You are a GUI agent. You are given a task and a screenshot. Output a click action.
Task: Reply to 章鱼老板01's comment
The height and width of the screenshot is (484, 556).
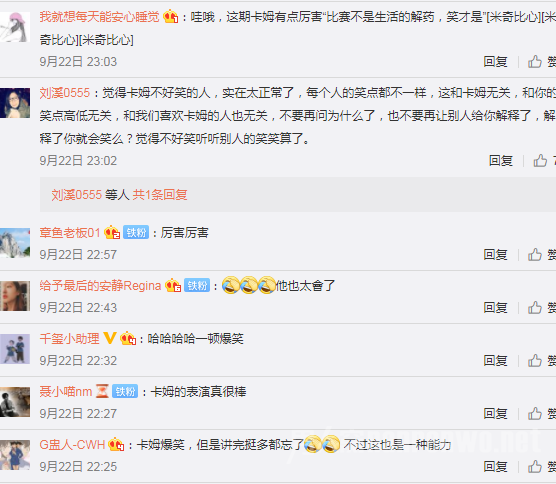pos(495,255)
